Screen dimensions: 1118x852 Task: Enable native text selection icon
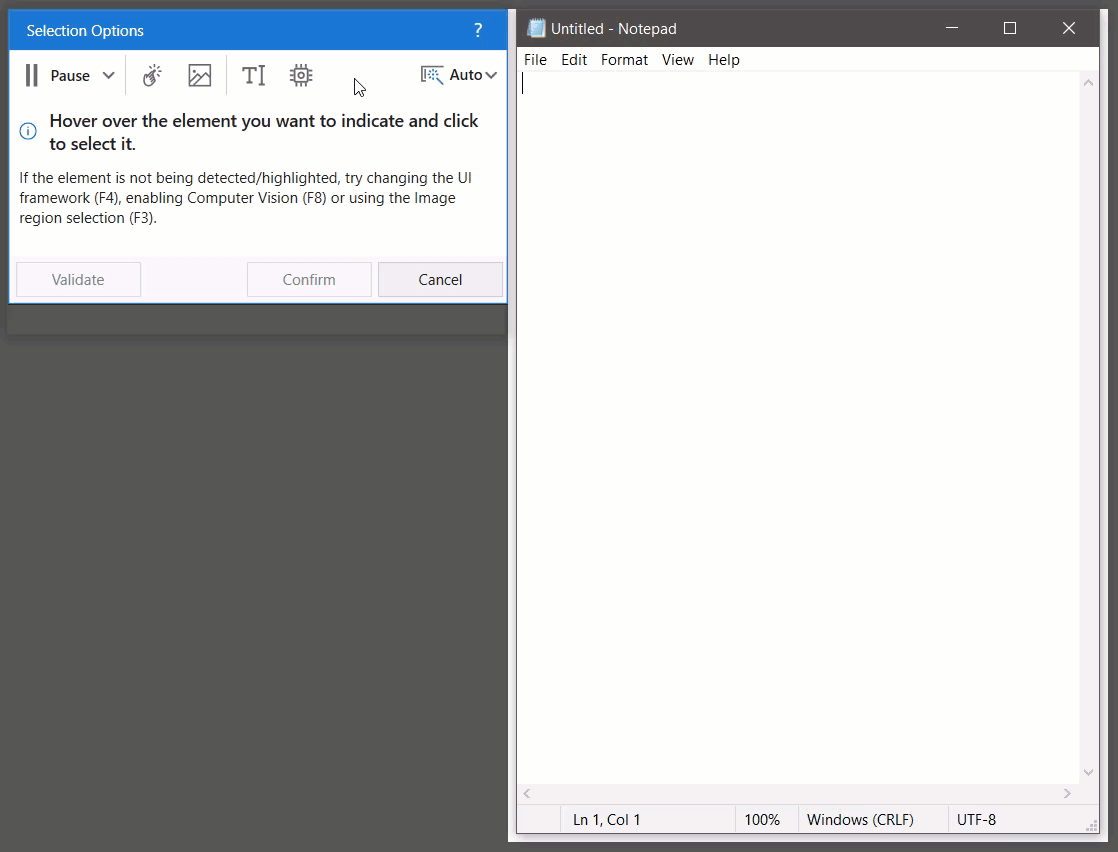coord(254,75)
